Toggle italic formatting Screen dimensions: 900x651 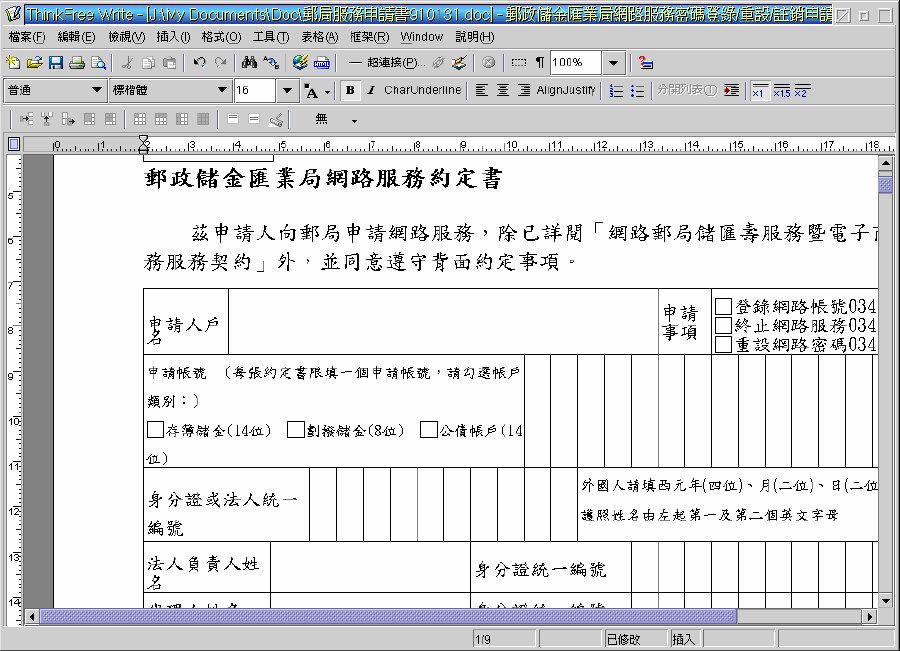pyautogui.click(x=371, y=91)
